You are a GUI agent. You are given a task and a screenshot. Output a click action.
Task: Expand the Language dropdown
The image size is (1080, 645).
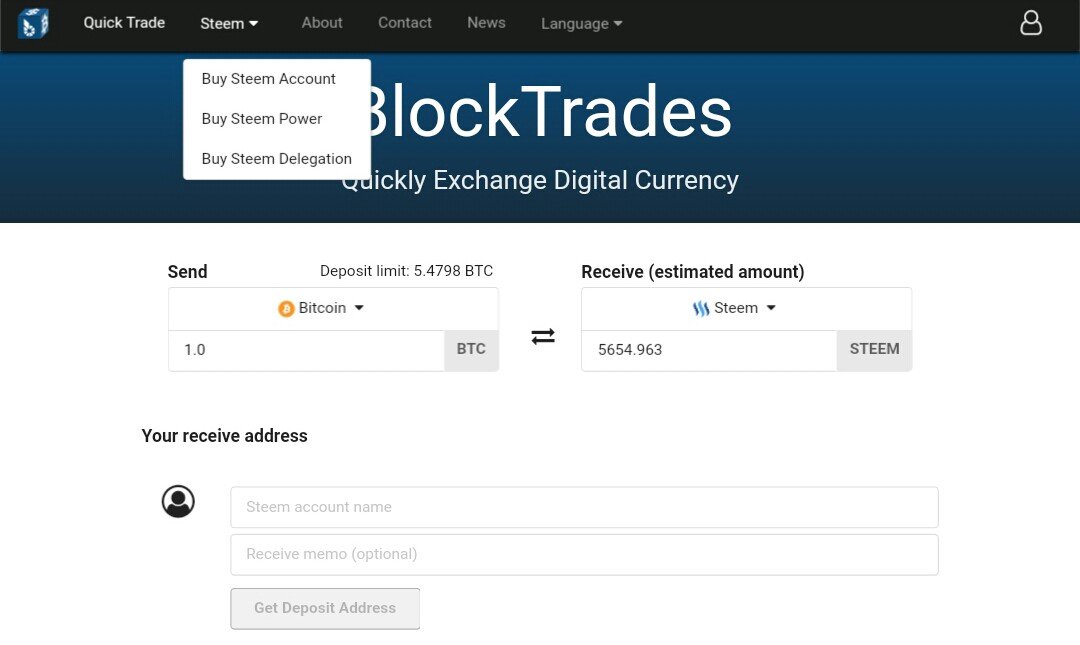[x=581, y=23]
